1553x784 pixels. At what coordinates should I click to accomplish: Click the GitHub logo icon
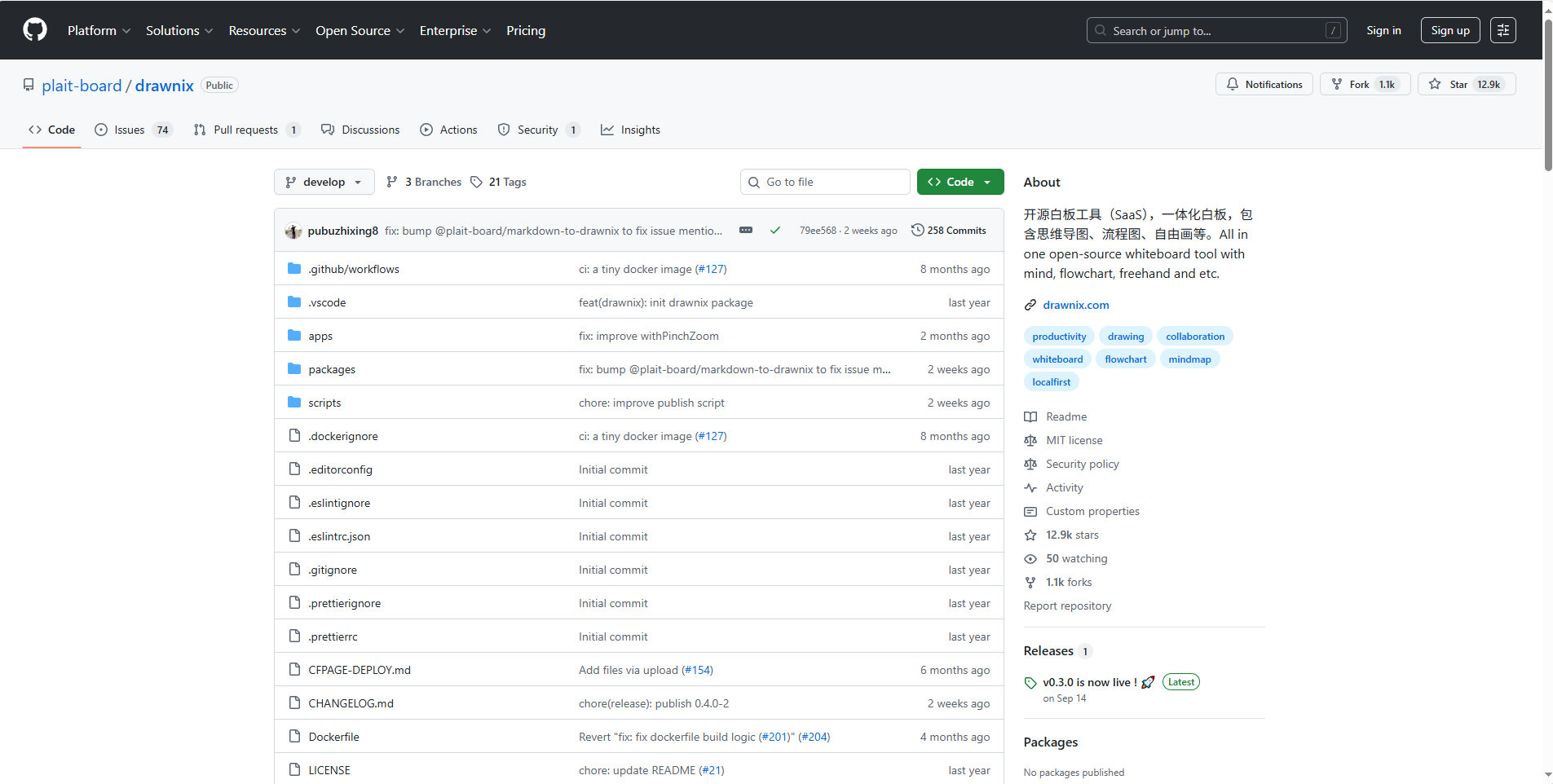tap(35, 30)
